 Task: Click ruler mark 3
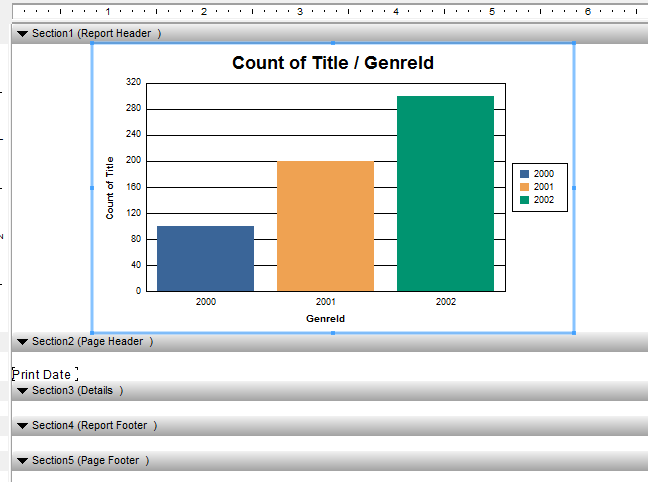[300, 12]
